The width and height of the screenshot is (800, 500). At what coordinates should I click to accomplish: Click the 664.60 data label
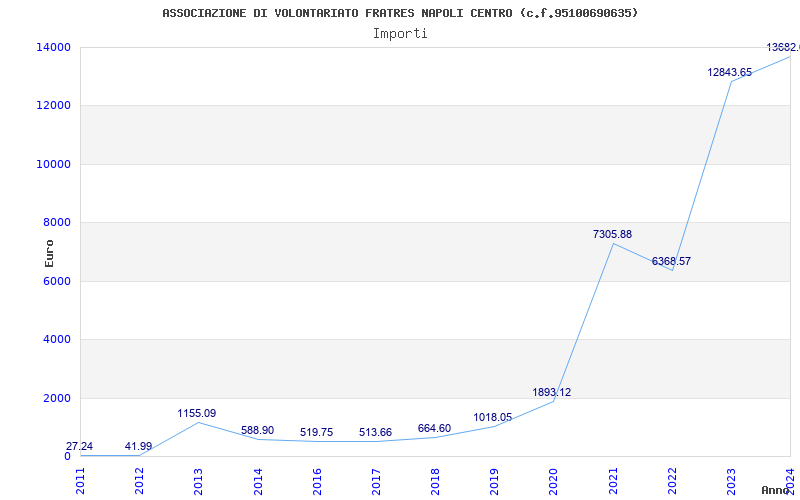434,428
